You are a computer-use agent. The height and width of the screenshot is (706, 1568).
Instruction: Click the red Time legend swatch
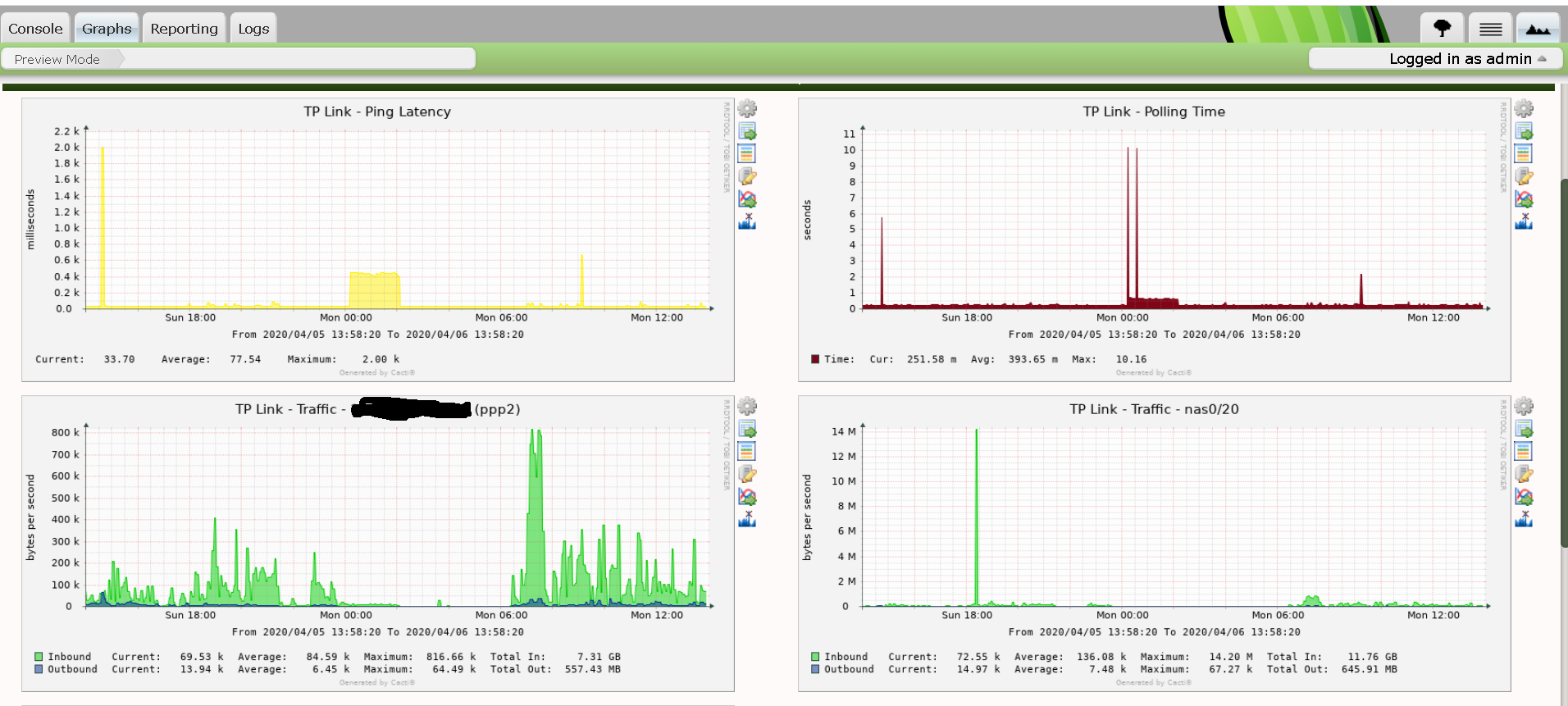[815, 359]
